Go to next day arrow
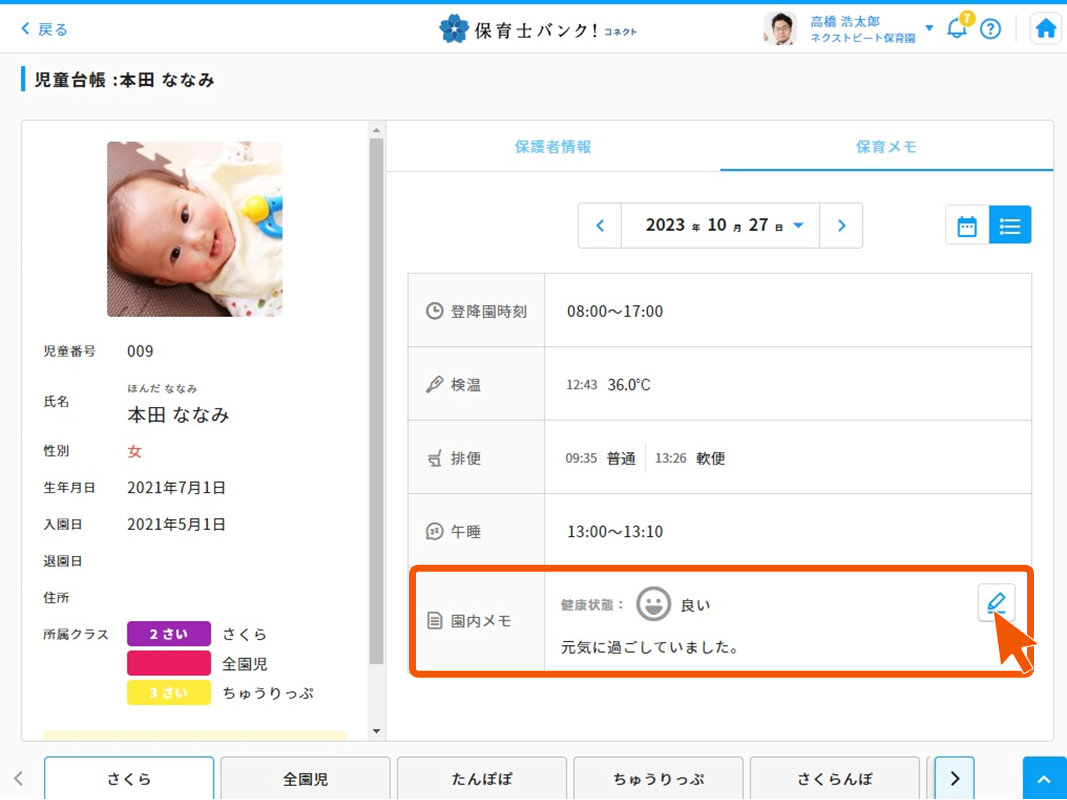The image size is (1067, 800). (x=841, y=226)
